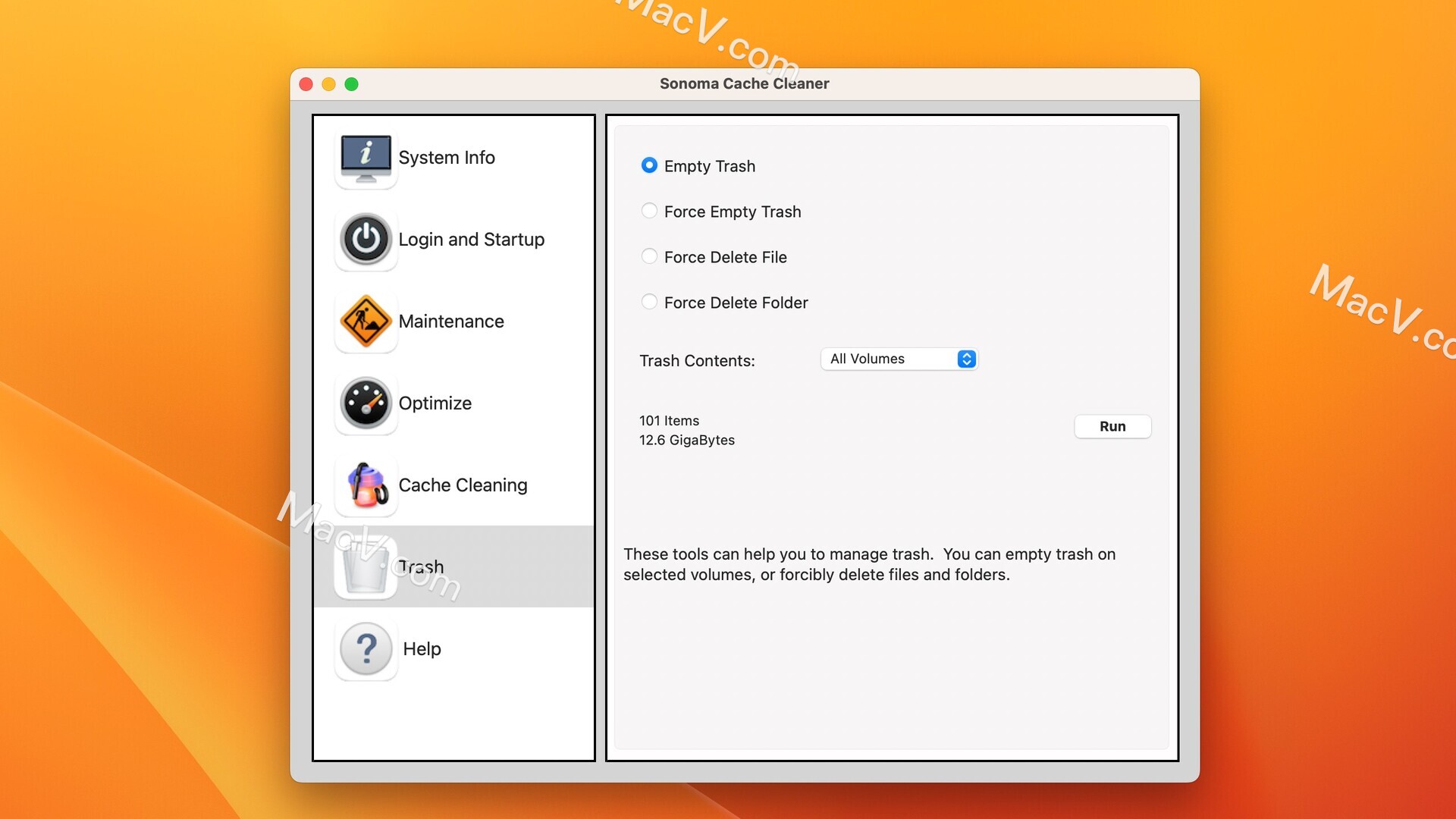Enable the Force Delete Folder option
The image size is (1456, 819).
[649, 302]
